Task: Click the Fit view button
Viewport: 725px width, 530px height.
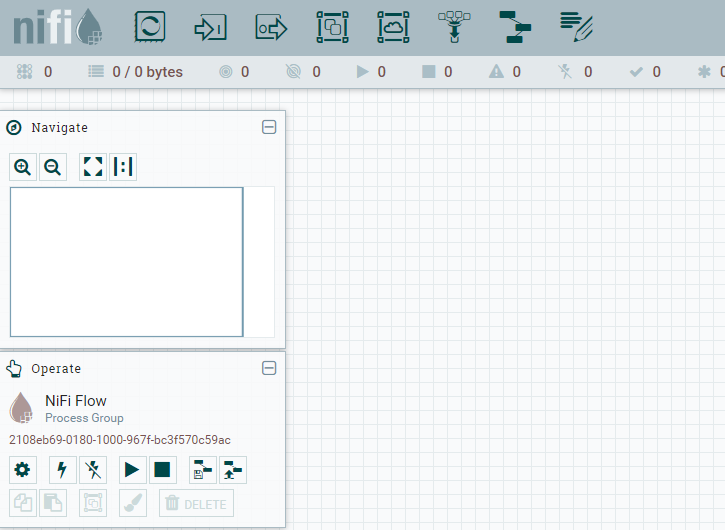Action: click(x=93, y=167)
